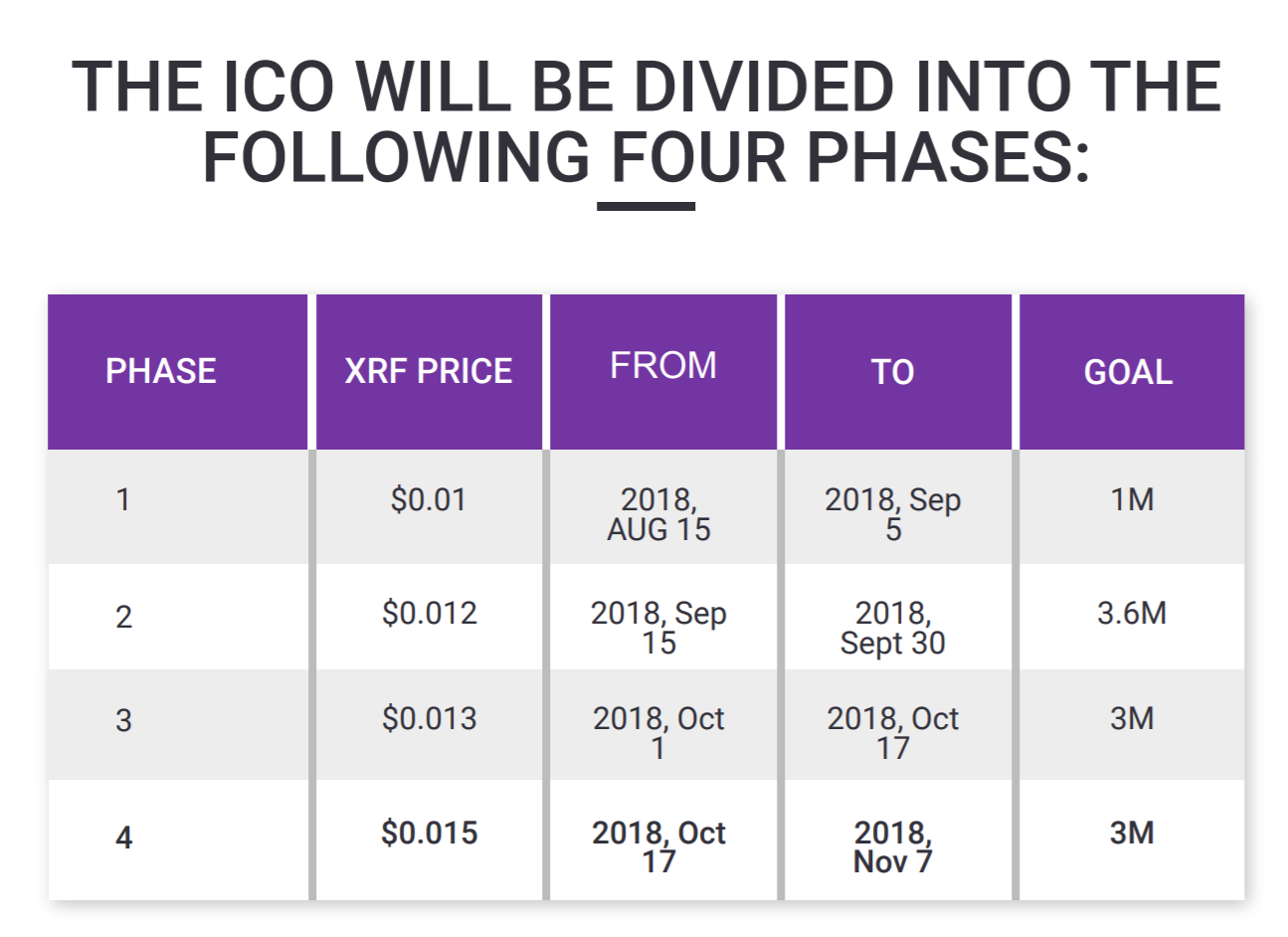The width and height of the screenshot is (1288, 937).
Task: Click the 2018, Sep 5 end date
Action: tap(893, 514)
